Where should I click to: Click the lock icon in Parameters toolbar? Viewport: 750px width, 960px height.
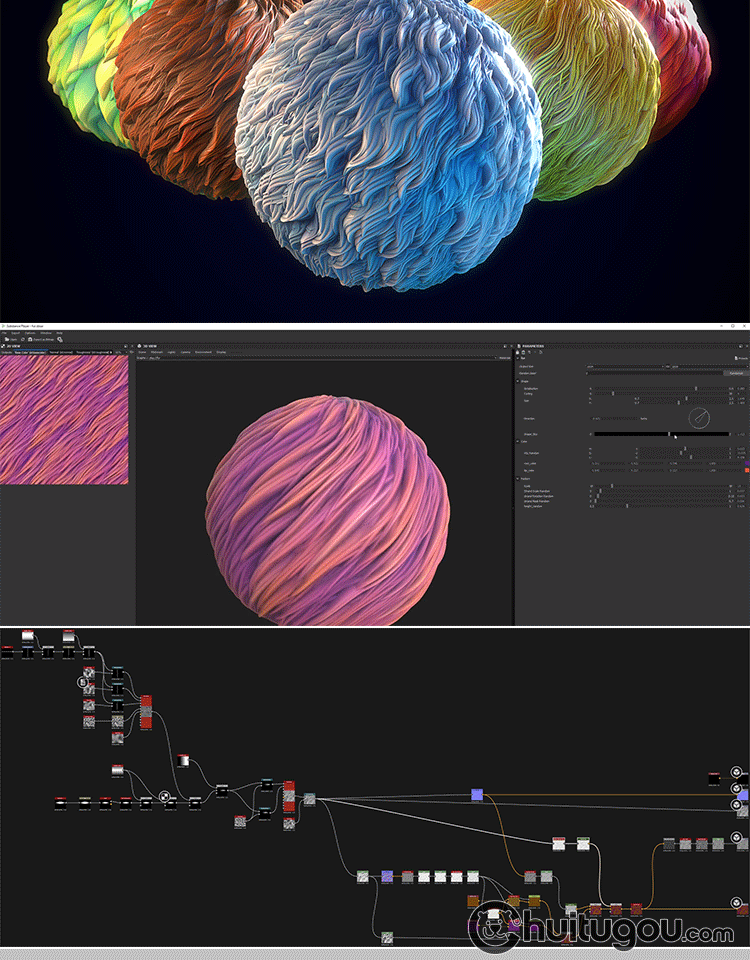(x=517, y=352)
